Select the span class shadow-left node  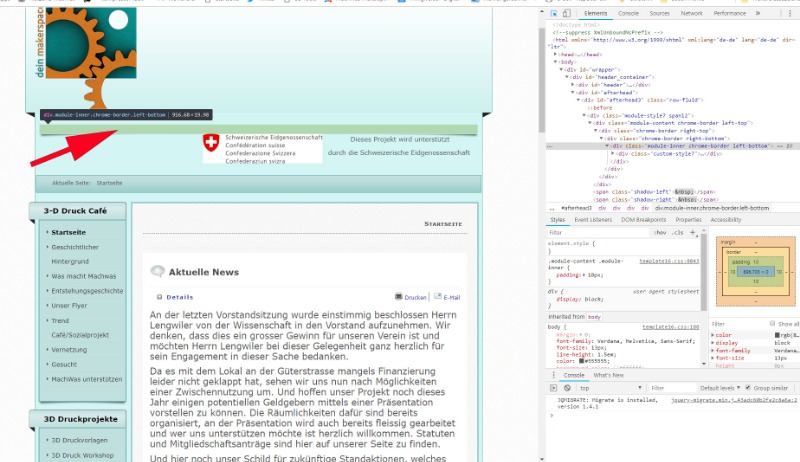point(654,192)
